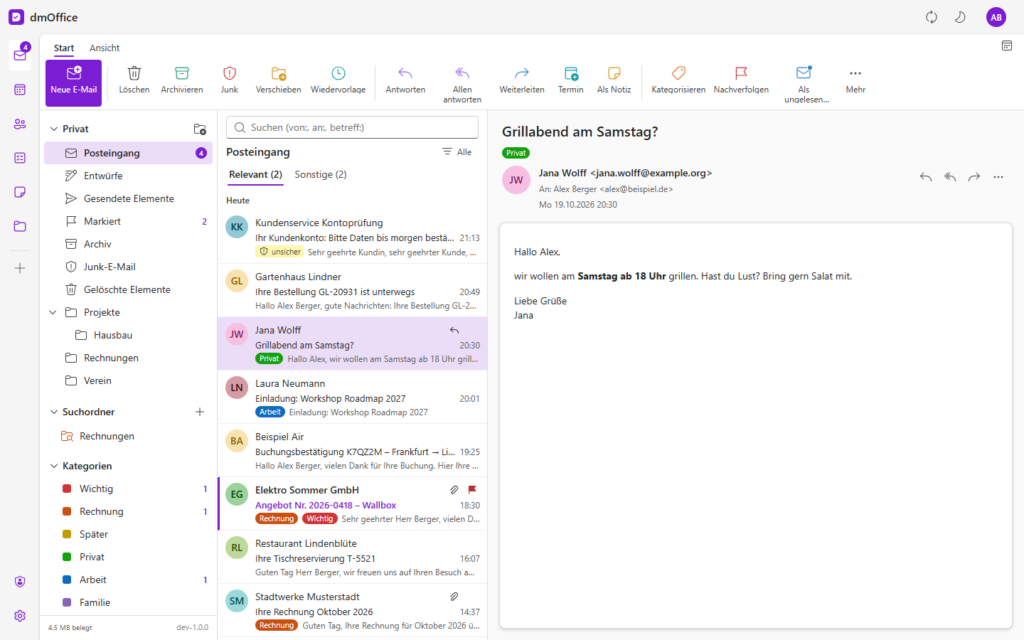Viewport: 1024px width, 640px height.
Task: Compose a new message with Neue E-Mail
Action: (x=74, y=82)
